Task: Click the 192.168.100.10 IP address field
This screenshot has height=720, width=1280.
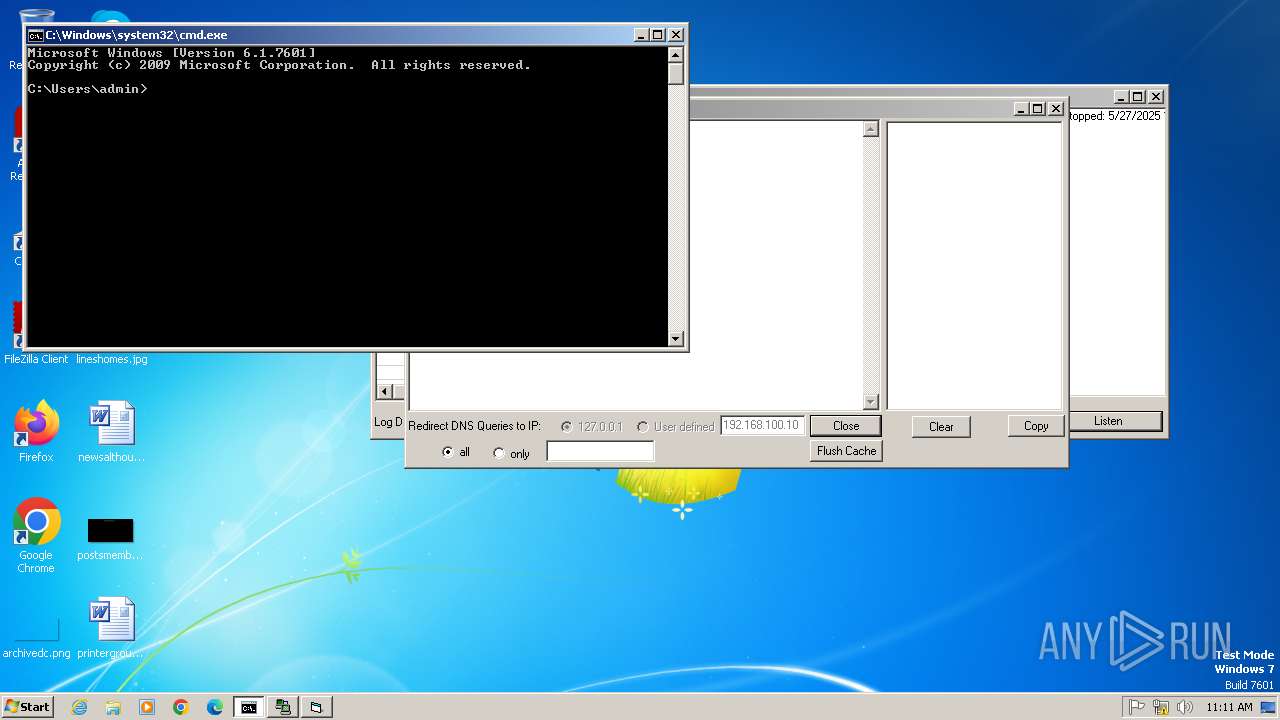Action: click(762, 426)
